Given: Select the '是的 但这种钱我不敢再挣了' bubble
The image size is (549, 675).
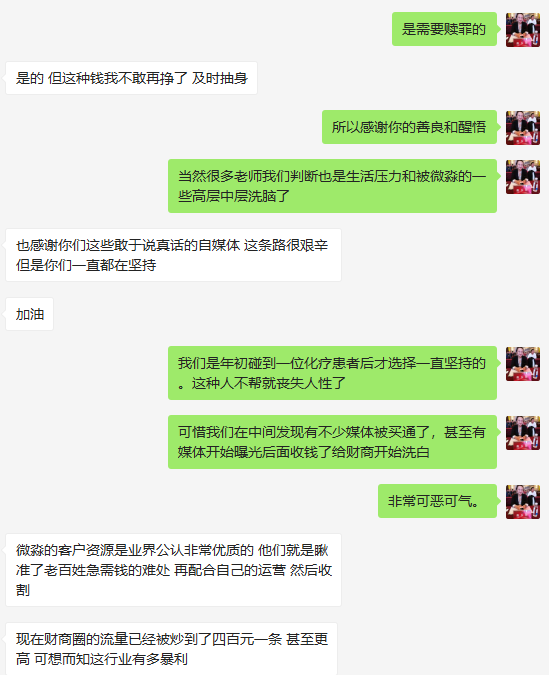Looking at the screenshot, I should coord(131,78).
